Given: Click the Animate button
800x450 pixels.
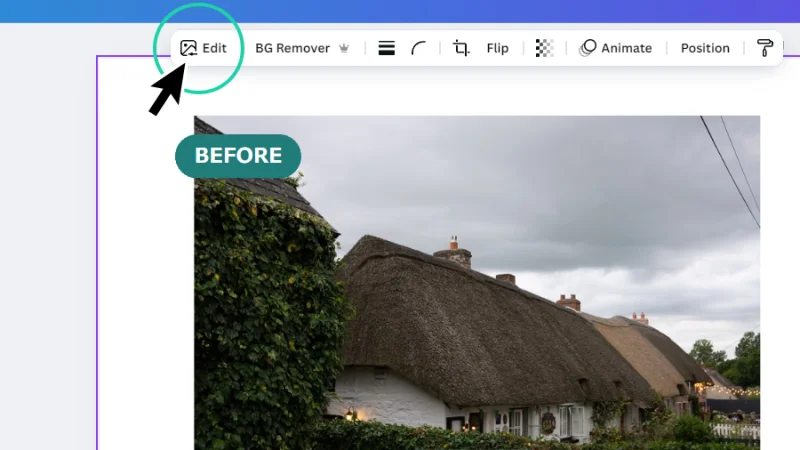Looking at the screenshot, I should pos(615,48).
